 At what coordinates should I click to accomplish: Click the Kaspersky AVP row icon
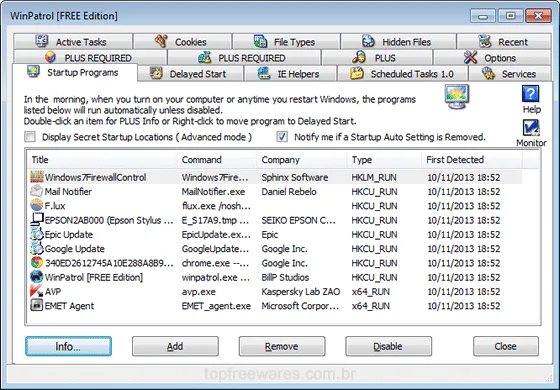coord(37,291)
